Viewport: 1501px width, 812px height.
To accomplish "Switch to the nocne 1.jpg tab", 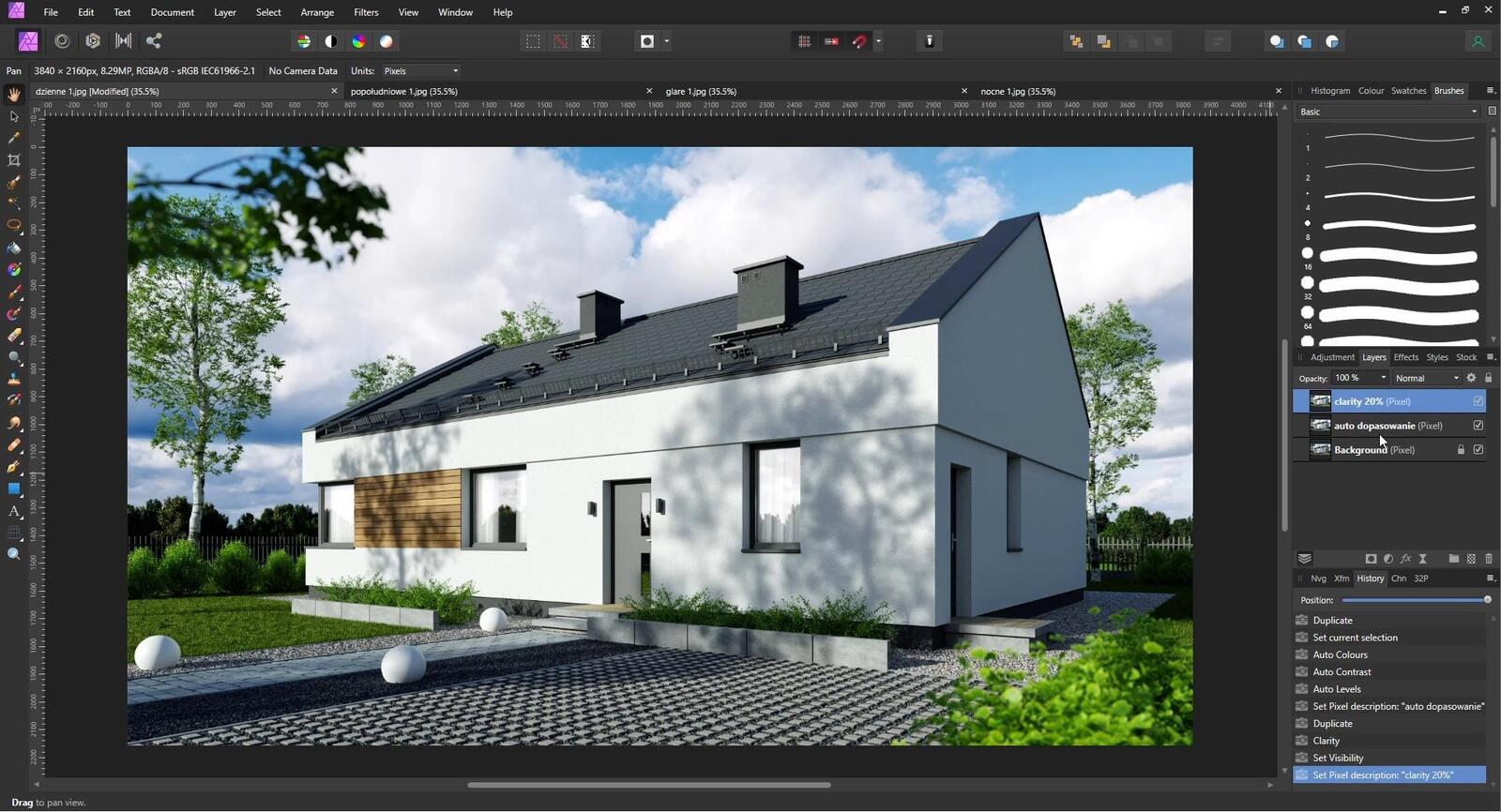I will pyautogui.click(x=1018, y=92).
